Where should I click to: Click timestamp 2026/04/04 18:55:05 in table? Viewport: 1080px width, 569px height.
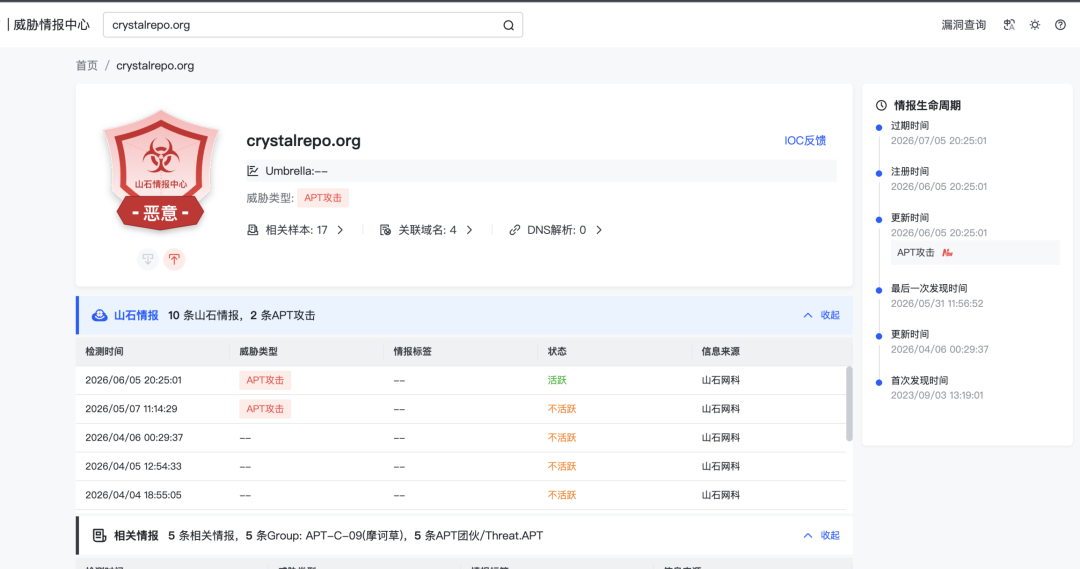pyautogui.click(x=134, y=495)
